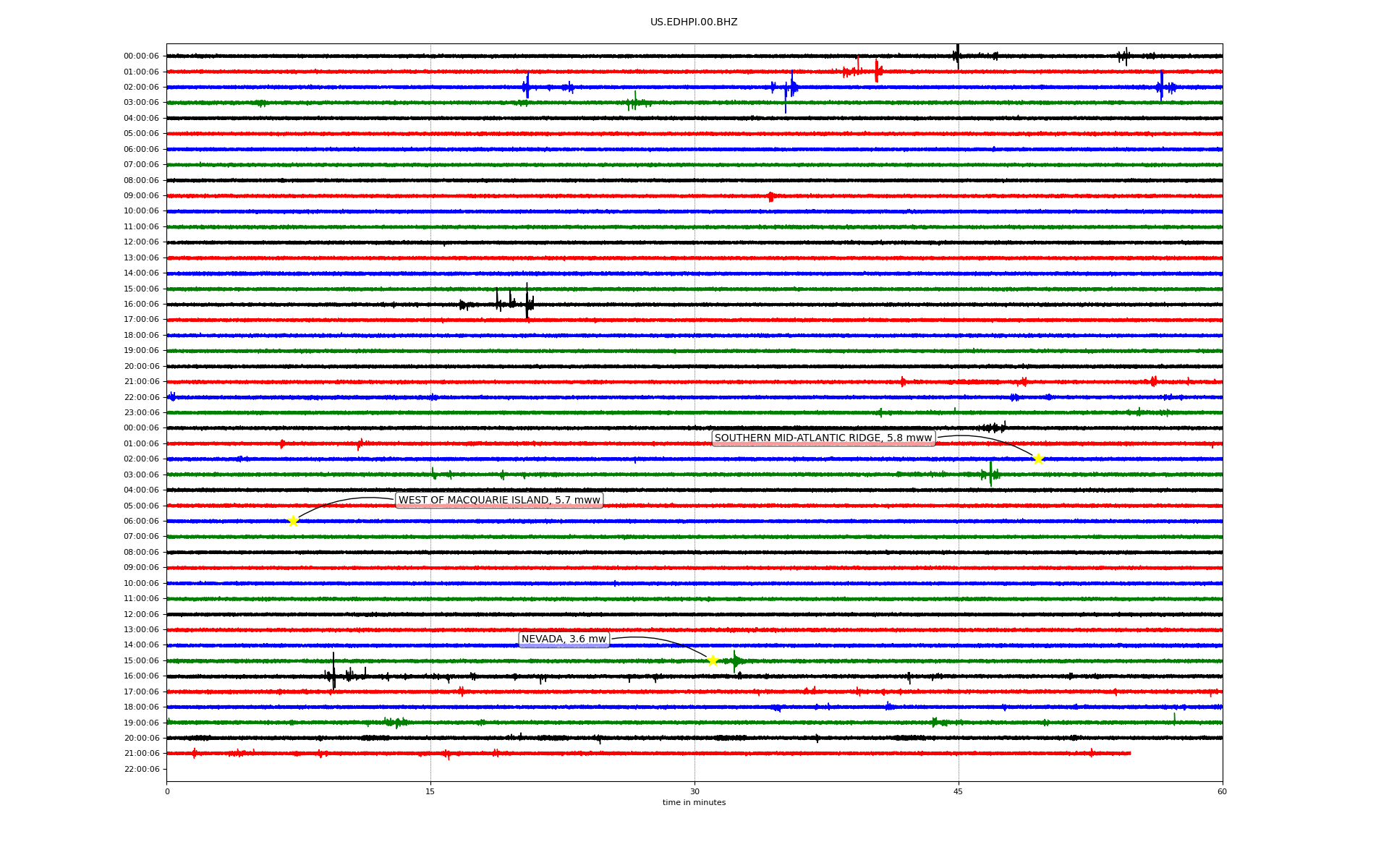This screenshot has height=868, width=1389.
Task: Click the first 12:00:06 row label
Action: 141,242
